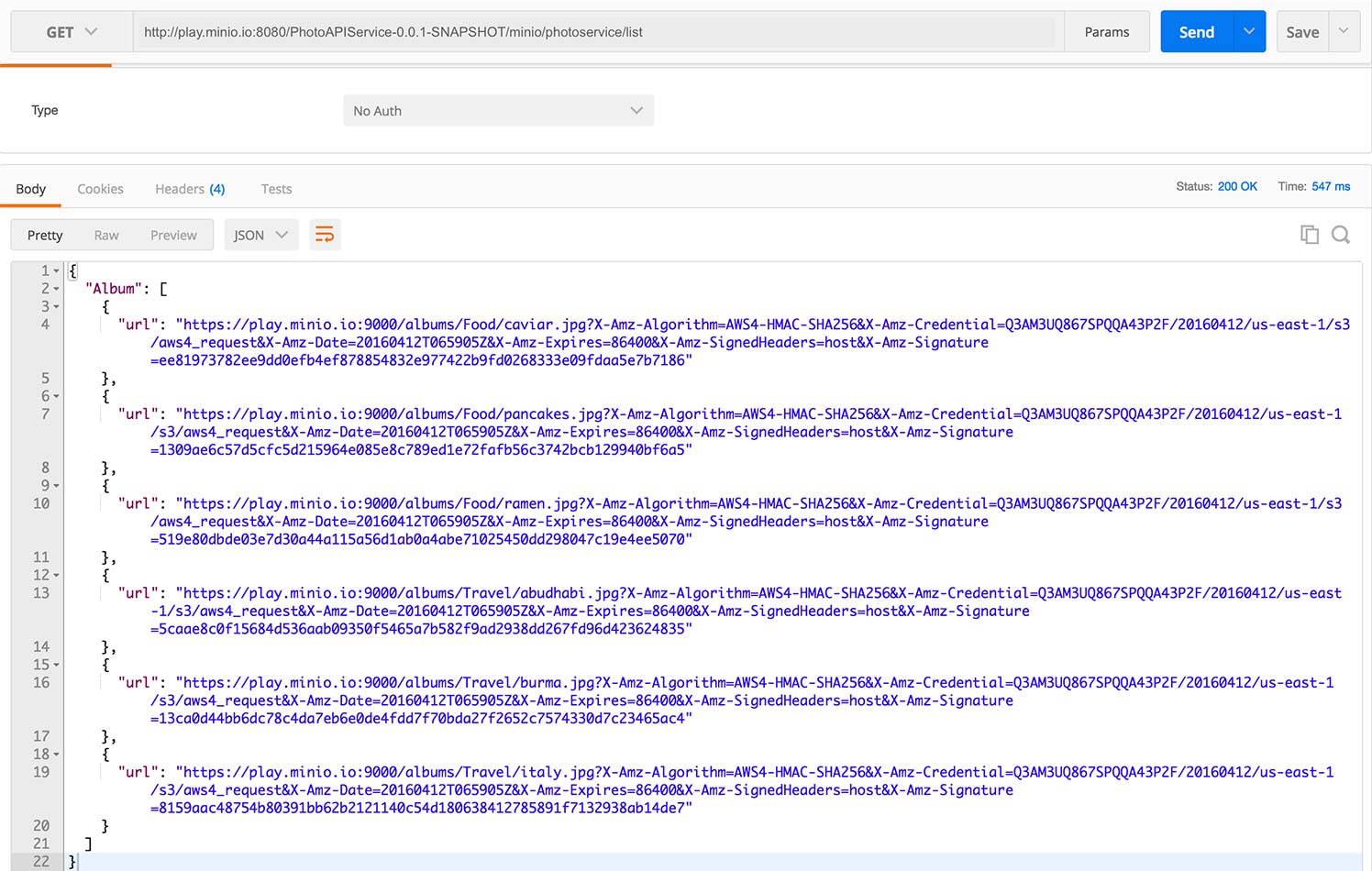Open search in response with magnifier icon
Viewport: 1372px width, 871px height.
coord(1340,235)
